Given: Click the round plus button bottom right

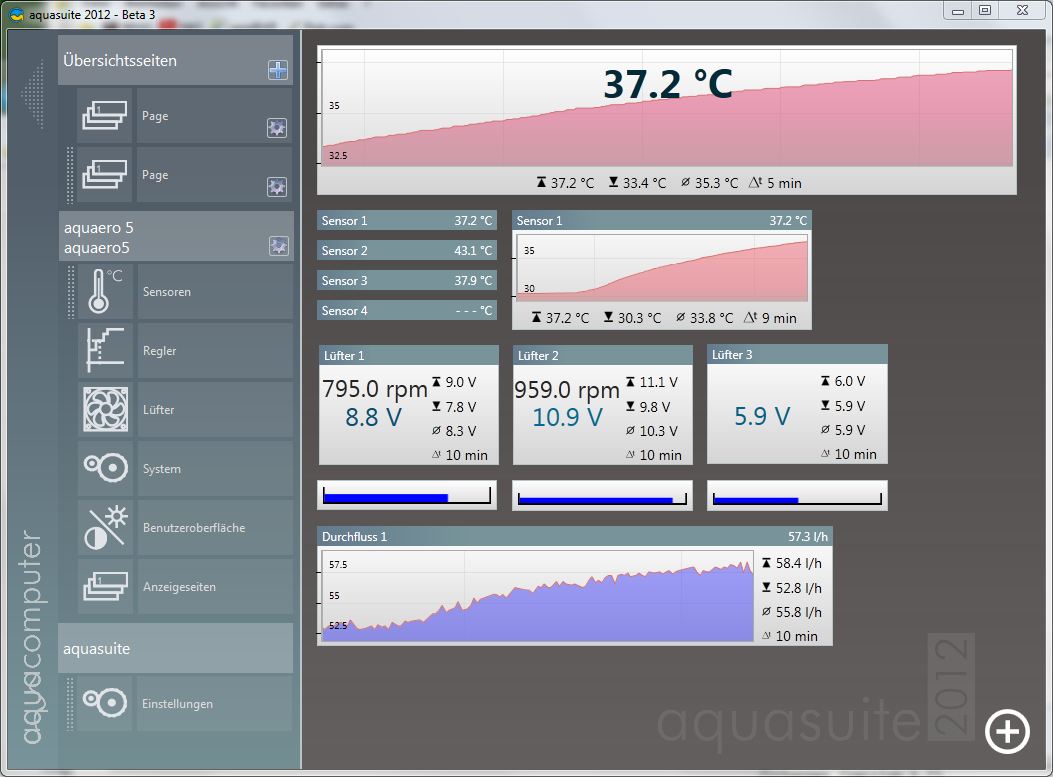Looking at the screenshot, I should click(1006, 732).
